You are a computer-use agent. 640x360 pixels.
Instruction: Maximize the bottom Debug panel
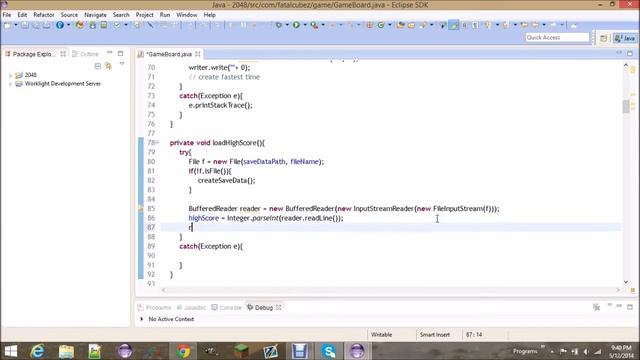pos(630,306)
